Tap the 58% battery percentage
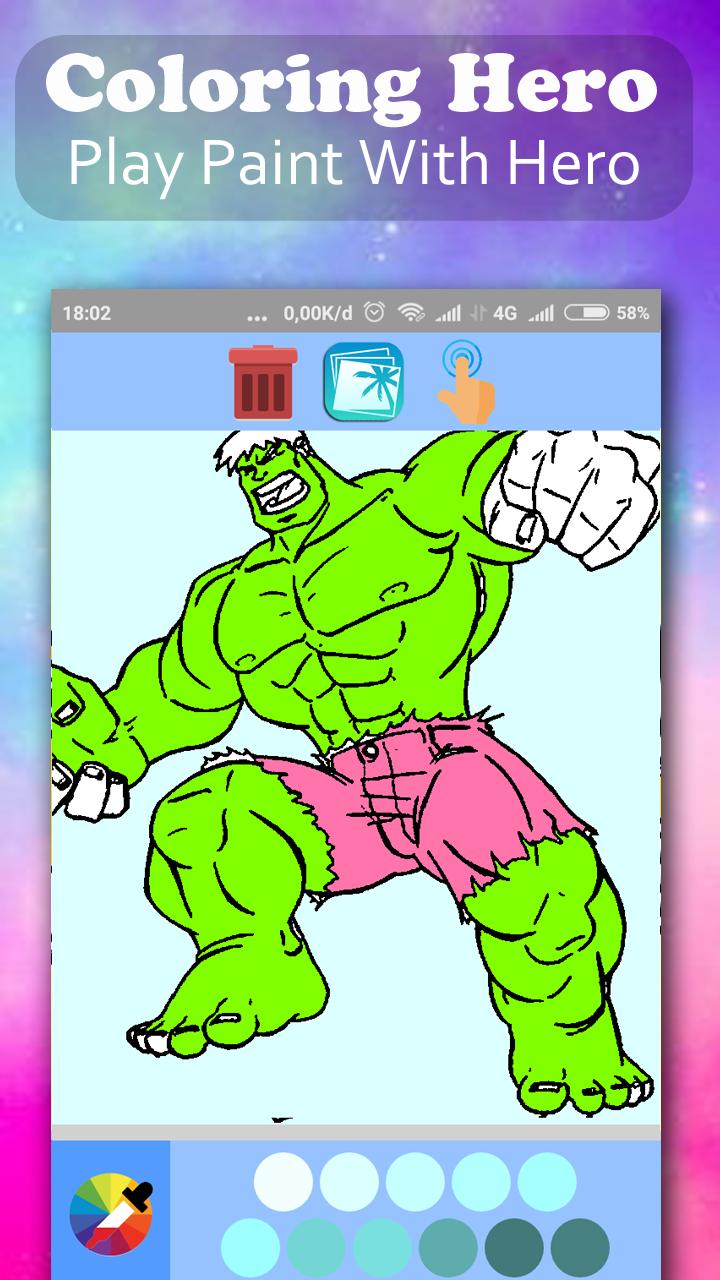The height and width of the screenshot is (1280, 720). click(x=633, y=313)
